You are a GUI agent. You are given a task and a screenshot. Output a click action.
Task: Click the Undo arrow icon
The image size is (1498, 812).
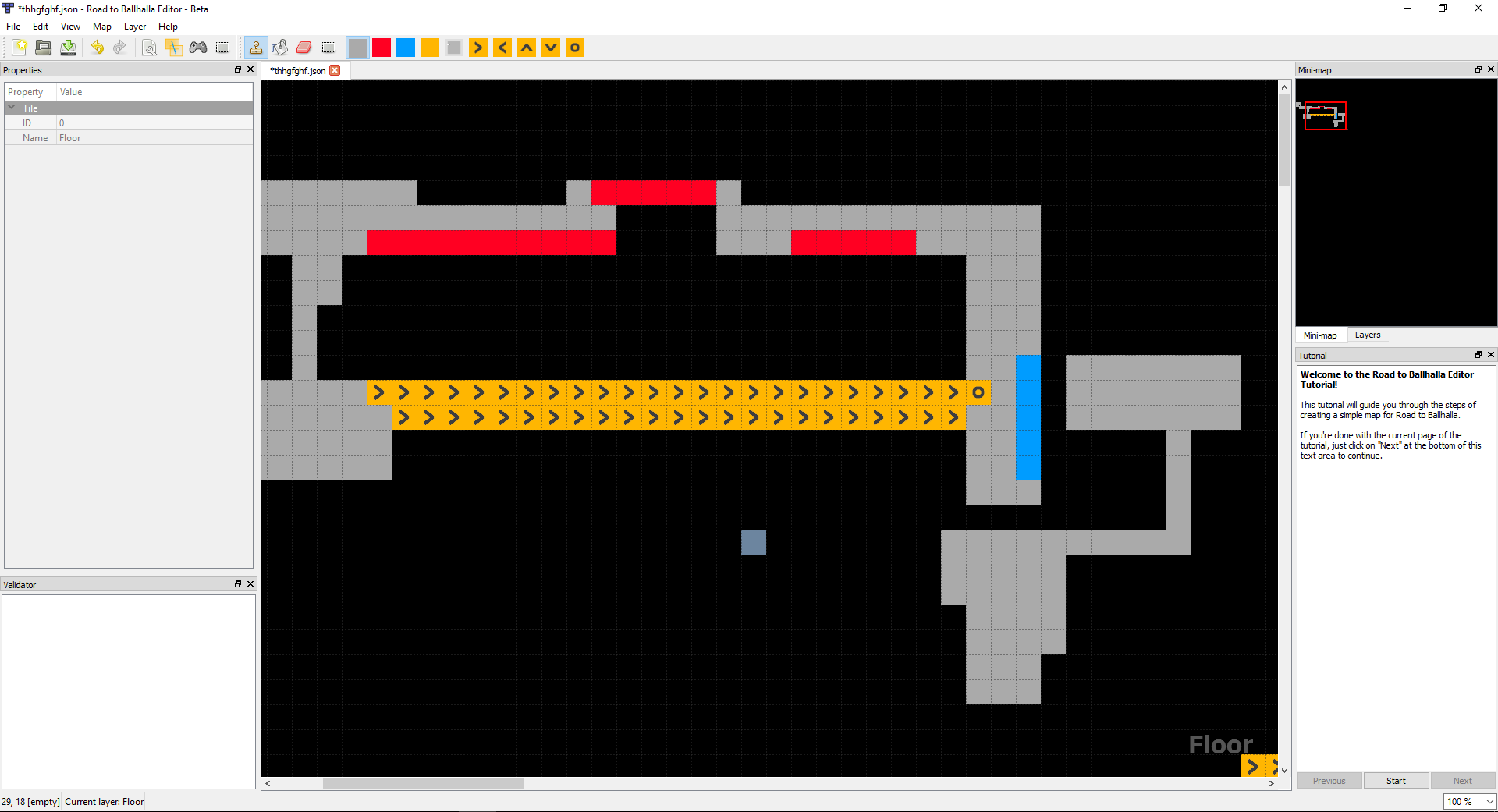[97, 48]
